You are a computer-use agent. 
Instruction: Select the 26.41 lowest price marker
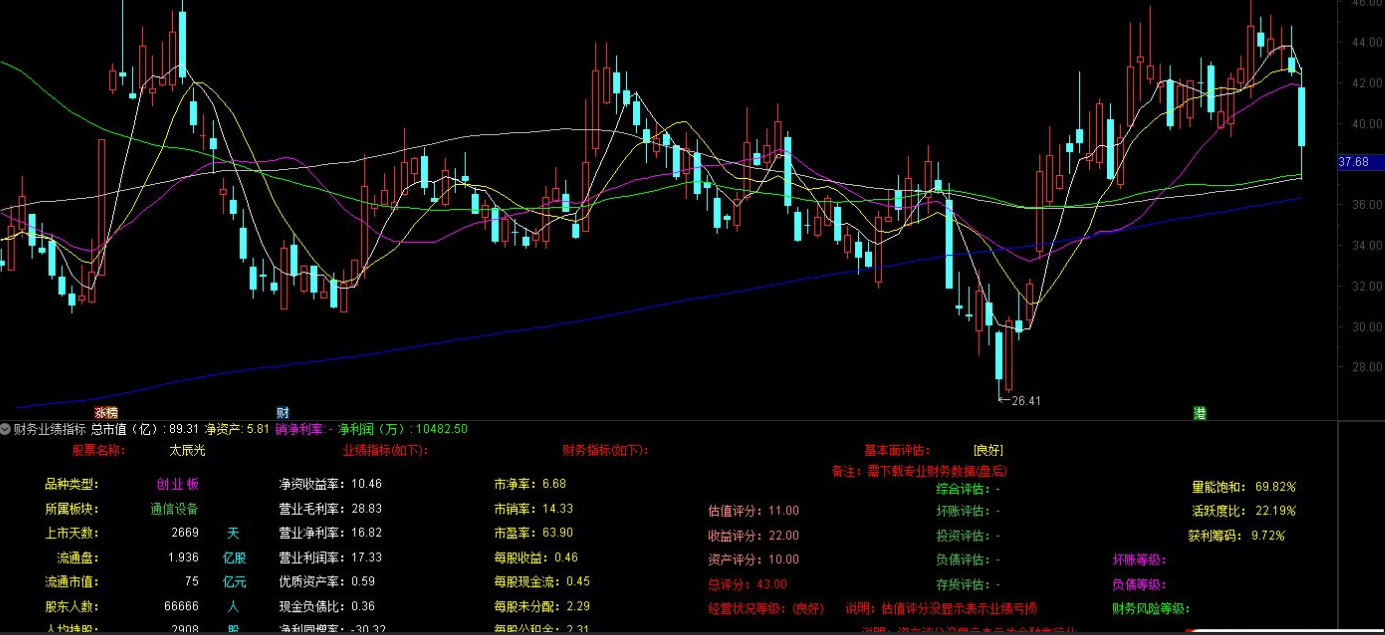tap(1021, 401)
